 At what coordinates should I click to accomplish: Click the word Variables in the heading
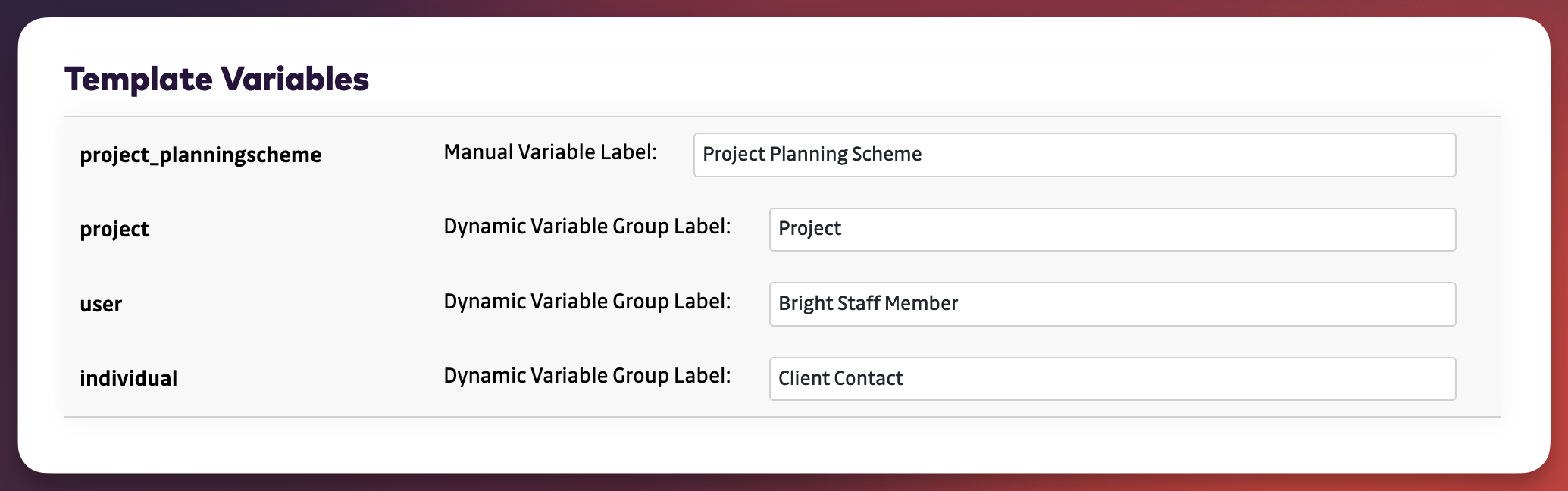click(294, 79)
